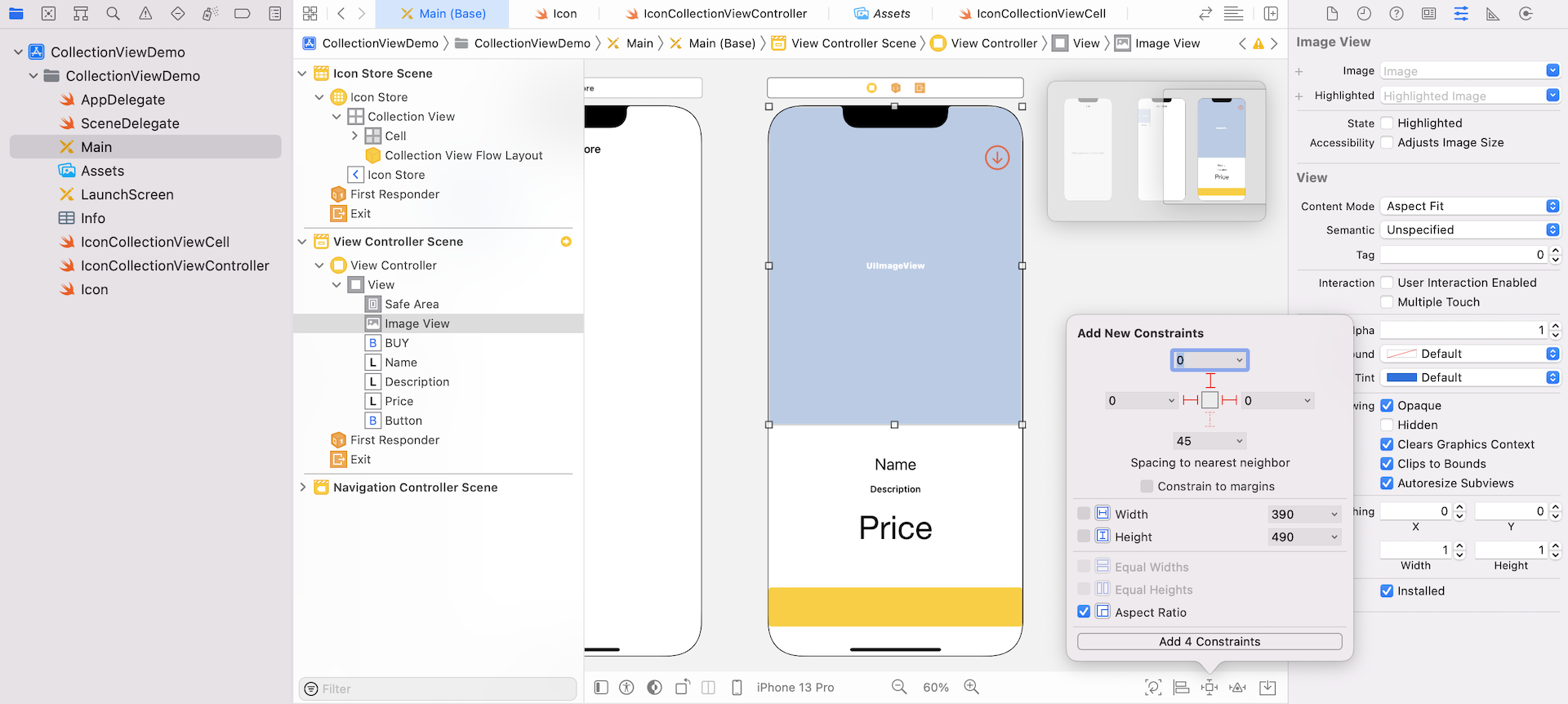Open the Find navigator magnifier icon
This screenshot has height=704, width=1568.
click(x=113, y=14)
